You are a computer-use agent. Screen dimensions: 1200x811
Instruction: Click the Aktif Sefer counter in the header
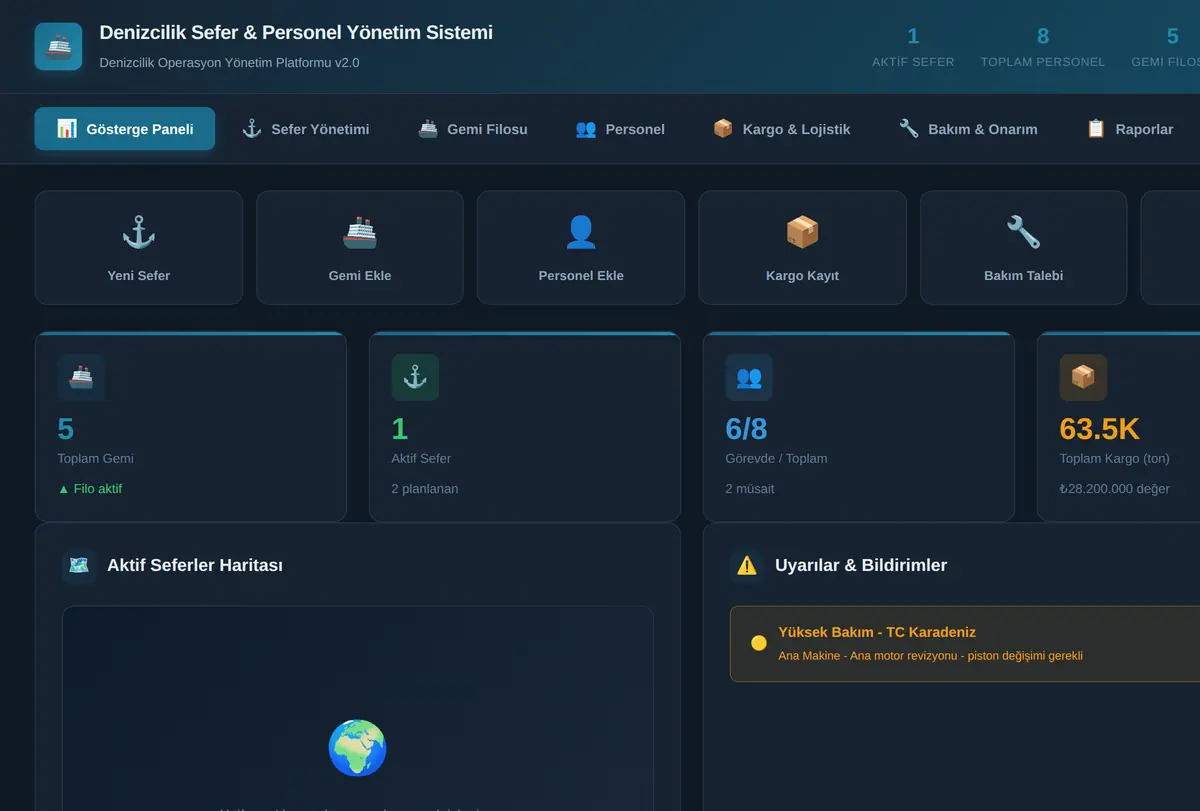[913, 47]
